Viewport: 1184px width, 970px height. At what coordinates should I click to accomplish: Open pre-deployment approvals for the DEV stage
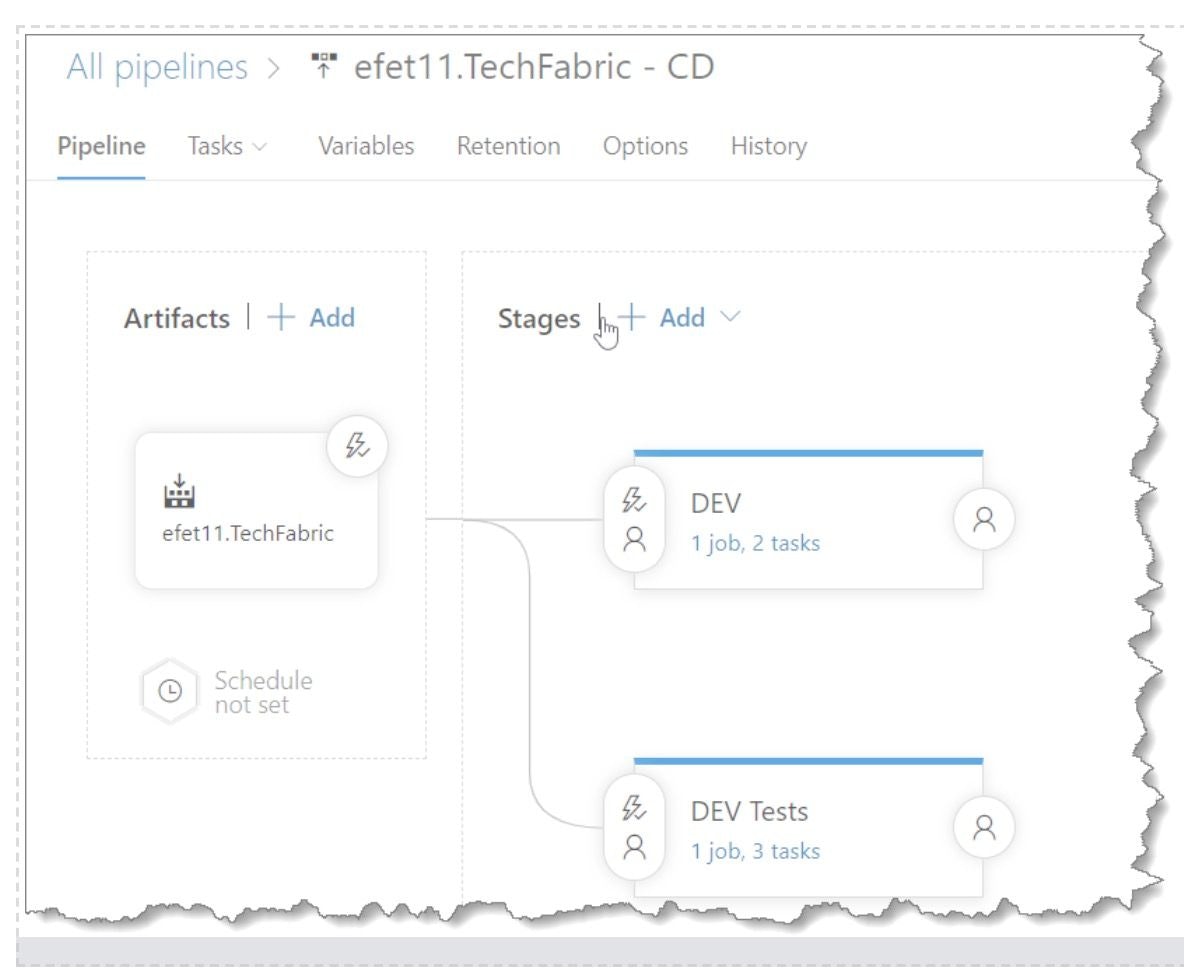[x=637, y=542]
